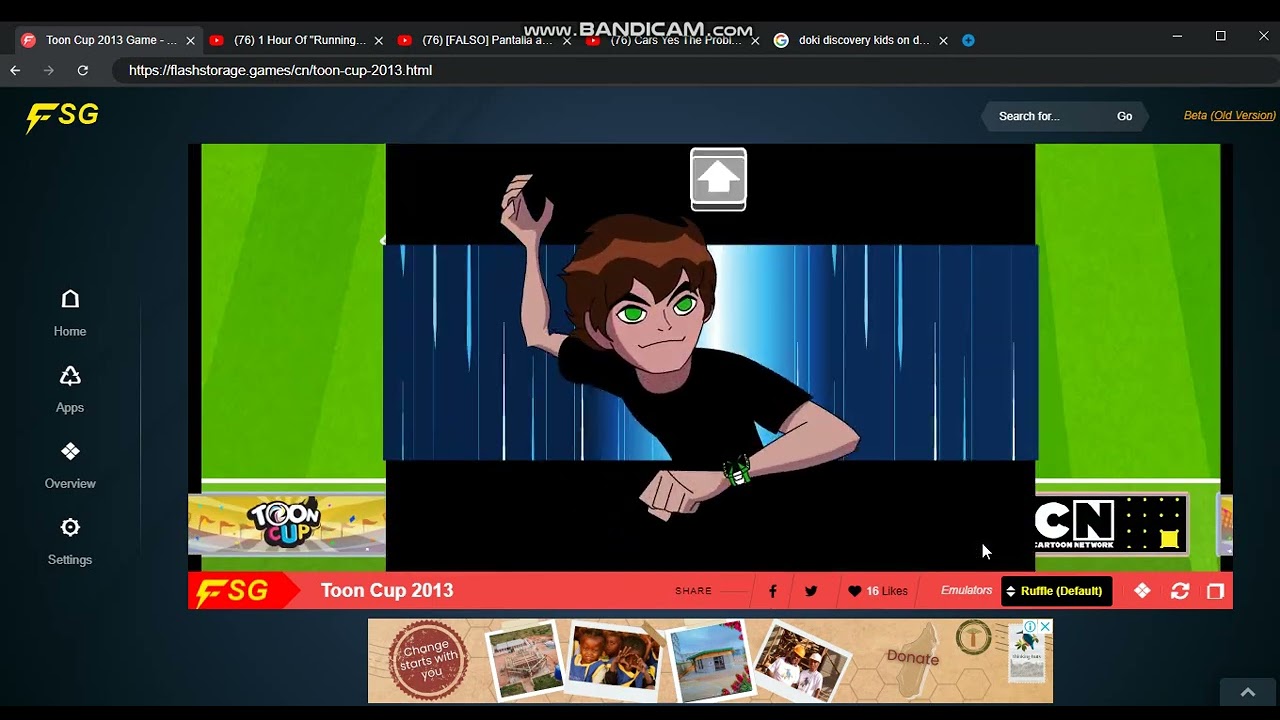Click the browser address bar URL
Viewport: 1280px width, 720px height.
tap(280, 71)
